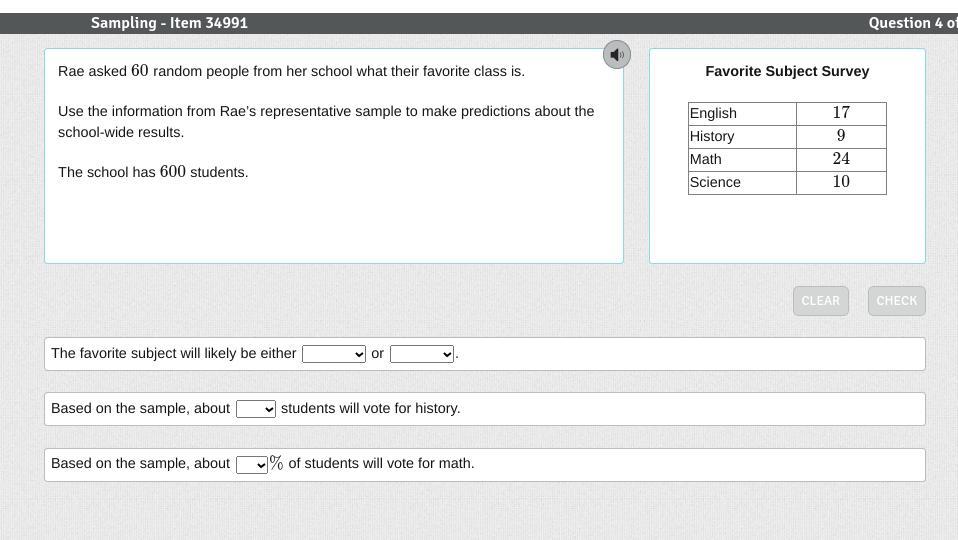Click the Question 4 indicator in header
958x540 pixels.
[x=911, y=23]
